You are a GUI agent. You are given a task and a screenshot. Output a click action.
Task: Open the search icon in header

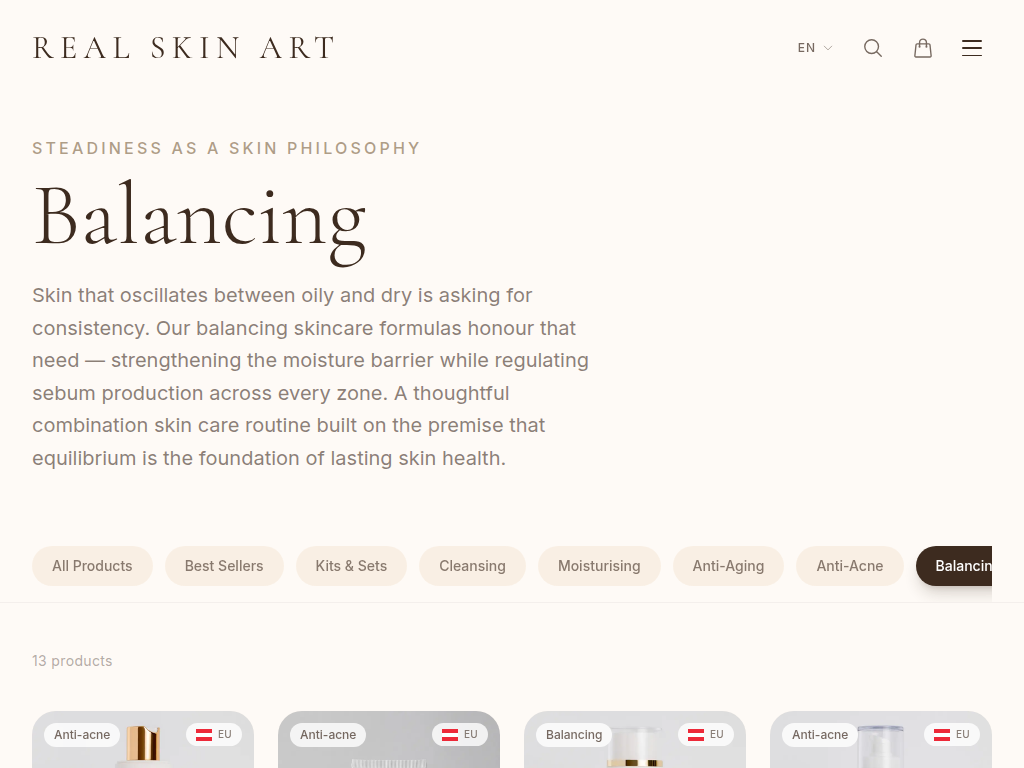(x=873, y=48)
